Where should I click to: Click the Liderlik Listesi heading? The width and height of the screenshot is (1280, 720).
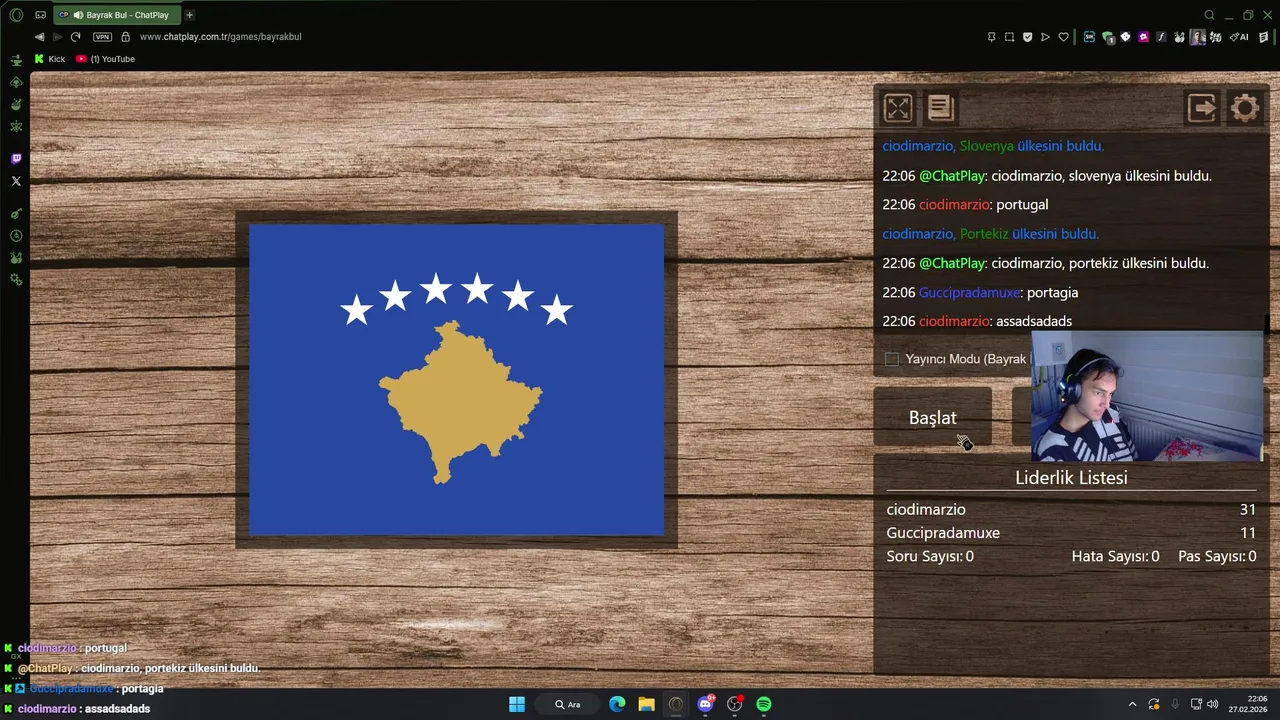point(1071,478)
